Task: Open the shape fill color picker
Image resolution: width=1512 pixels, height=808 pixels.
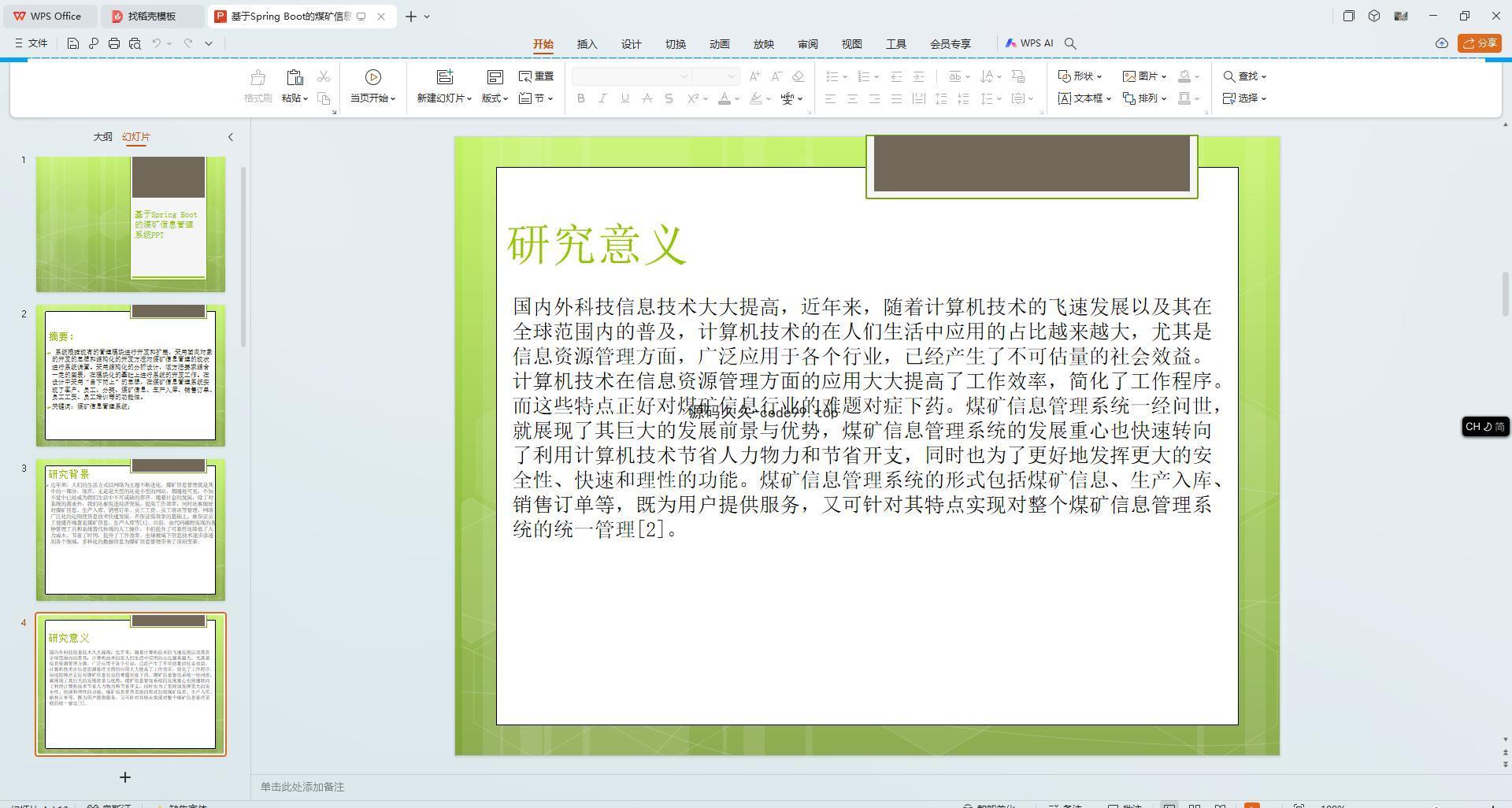Action: coord(1188,76)
